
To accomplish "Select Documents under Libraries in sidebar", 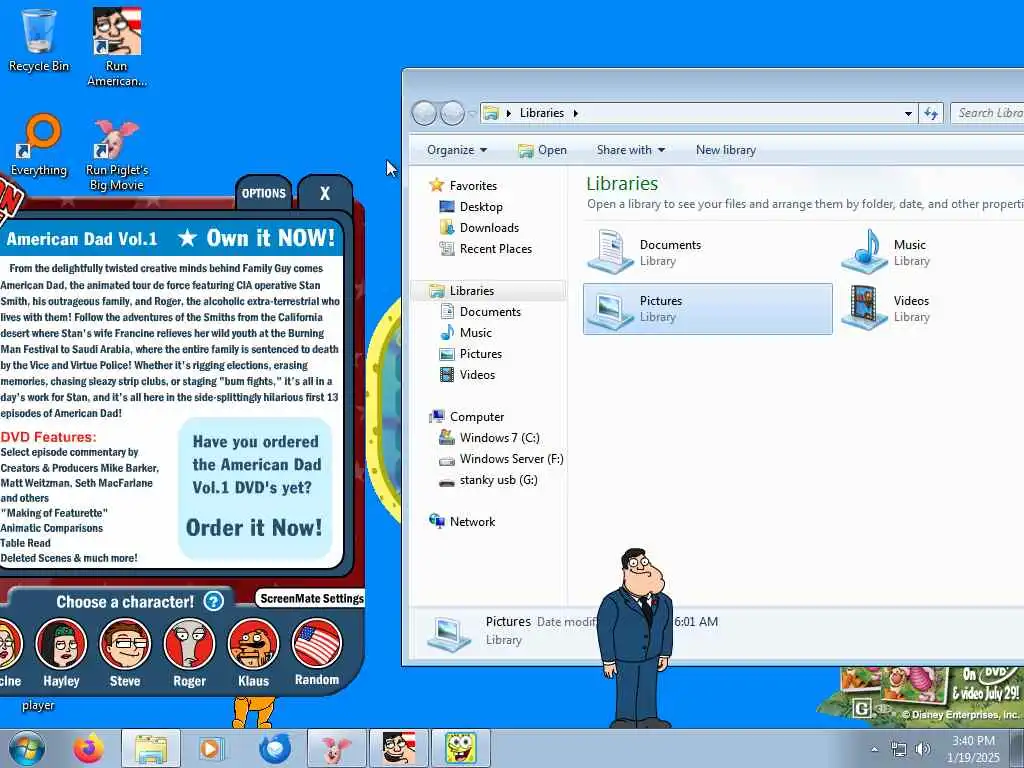I will click(490, 312).
